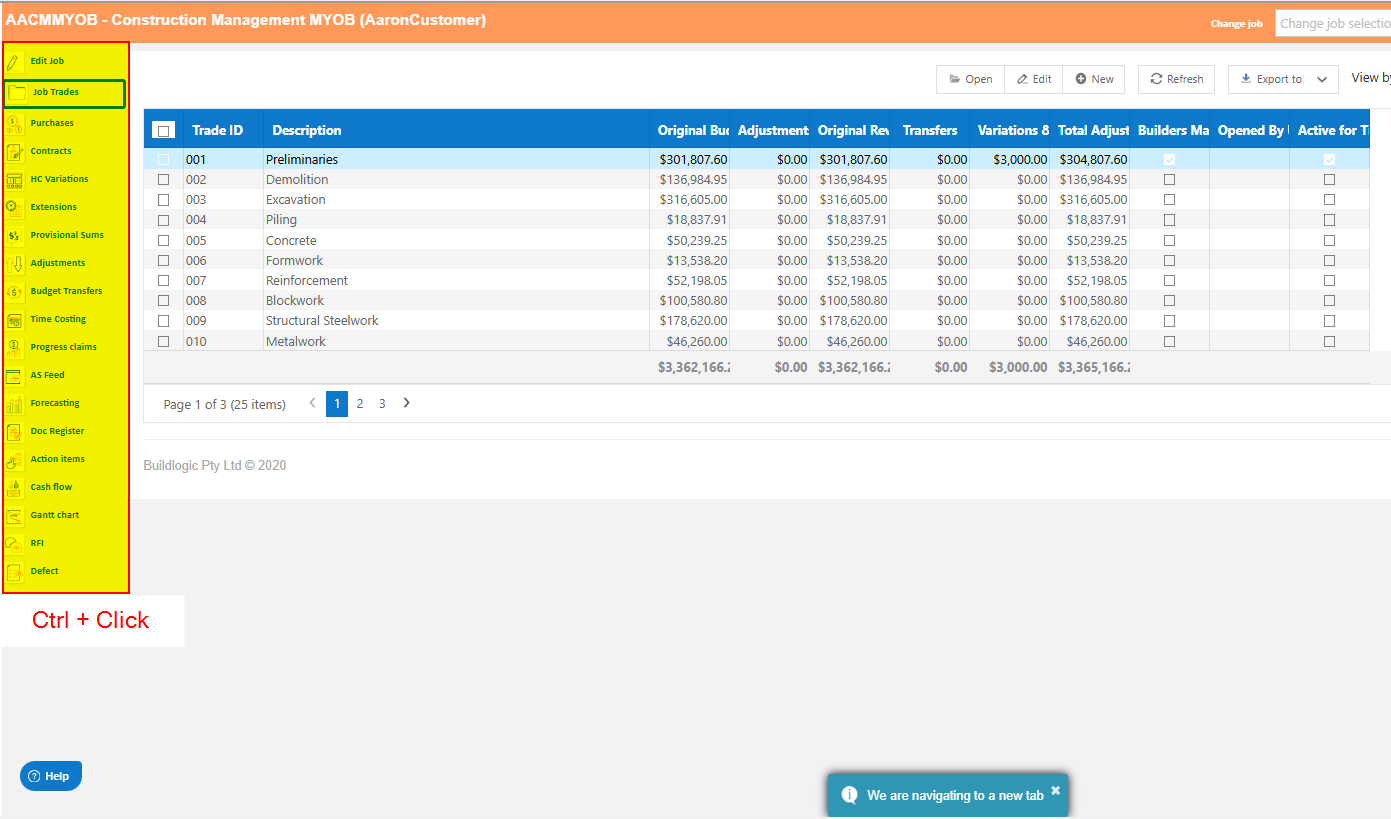Tick the select-all checkbox in header
1391x819 pixels.
(163, 130)
